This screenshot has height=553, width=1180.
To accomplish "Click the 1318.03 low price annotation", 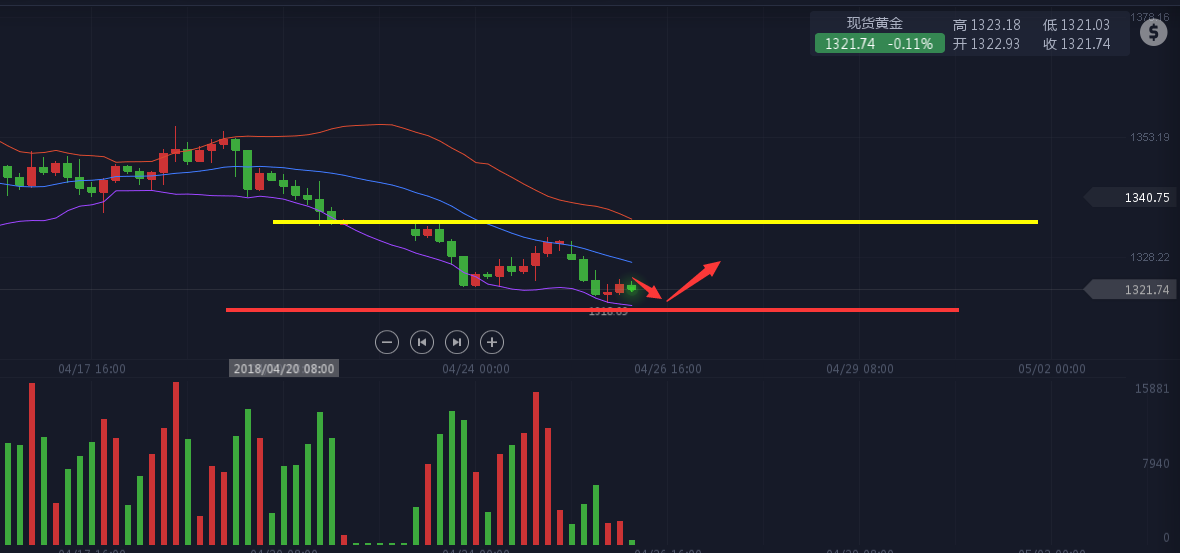I will (x=608, y=311).
